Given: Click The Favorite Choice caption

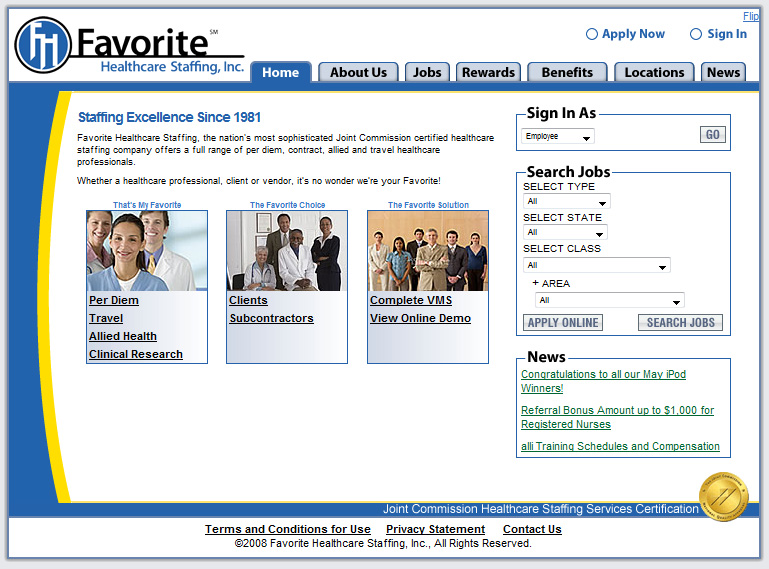Looking at the screenshot, I should 287,205.
